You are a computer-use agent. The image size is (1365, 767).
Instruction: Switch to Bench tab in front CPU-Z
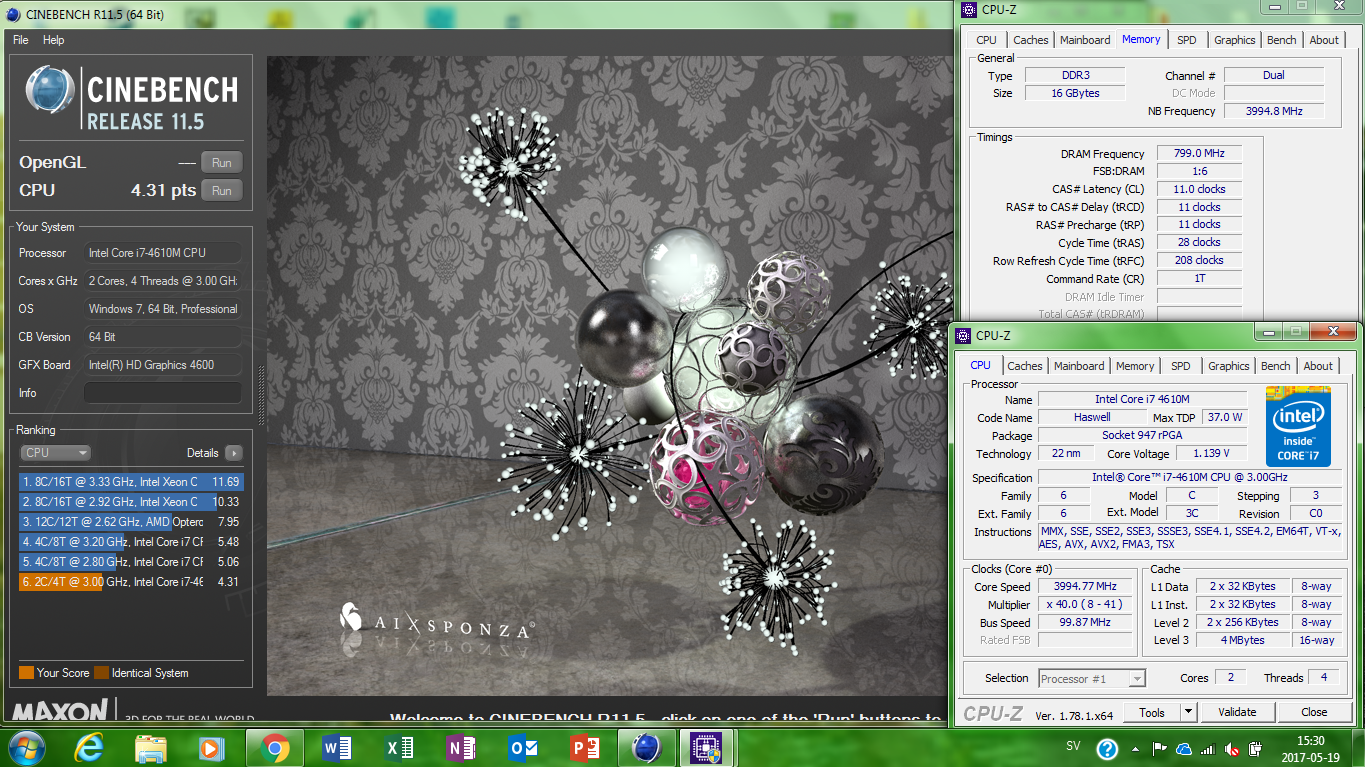[x=1276, y=366]
